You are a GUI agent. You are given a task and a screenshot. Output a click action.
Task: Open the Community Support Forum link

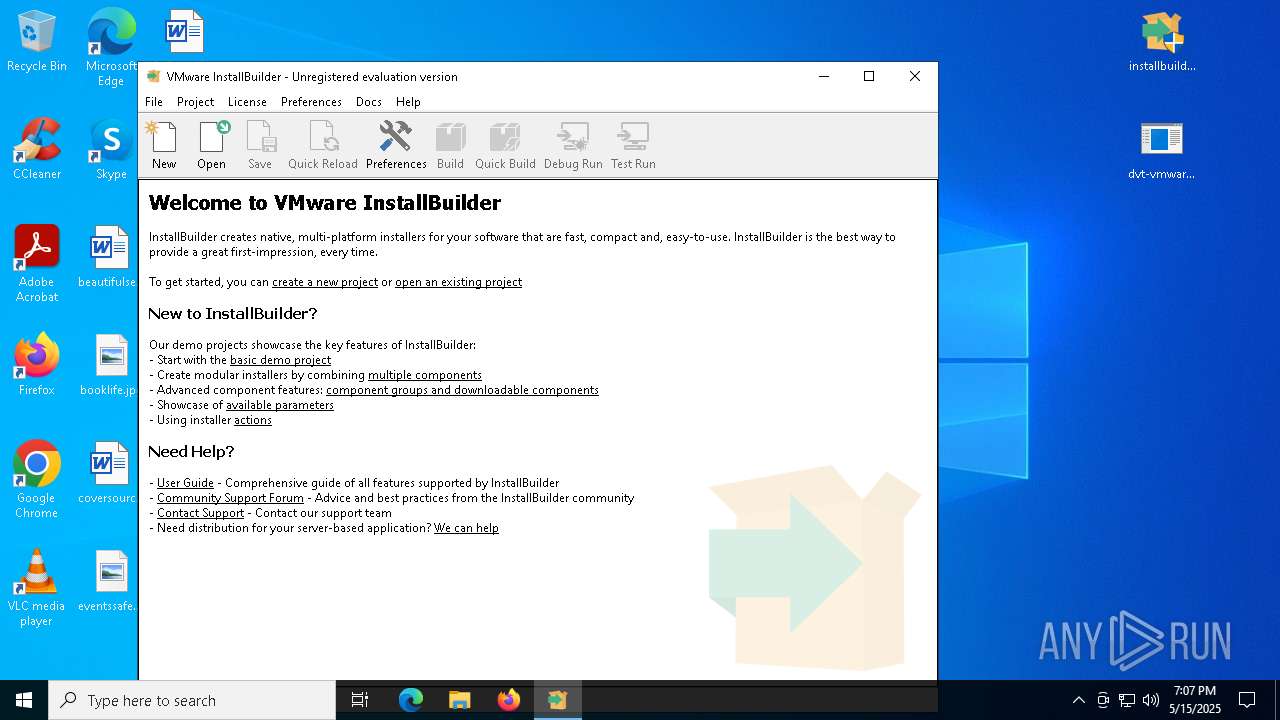tap(230, 498)
